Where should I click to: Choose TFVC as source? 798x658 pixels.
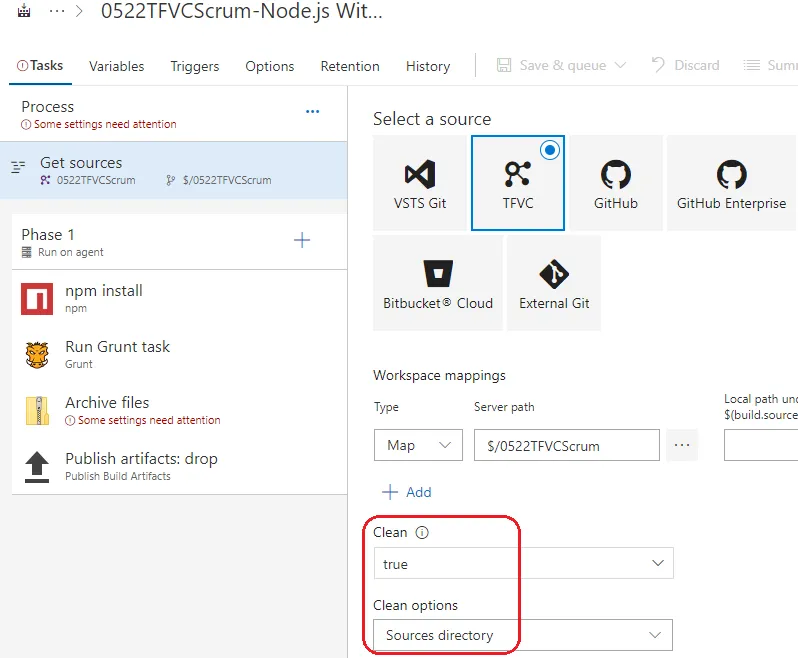[518, 183]
